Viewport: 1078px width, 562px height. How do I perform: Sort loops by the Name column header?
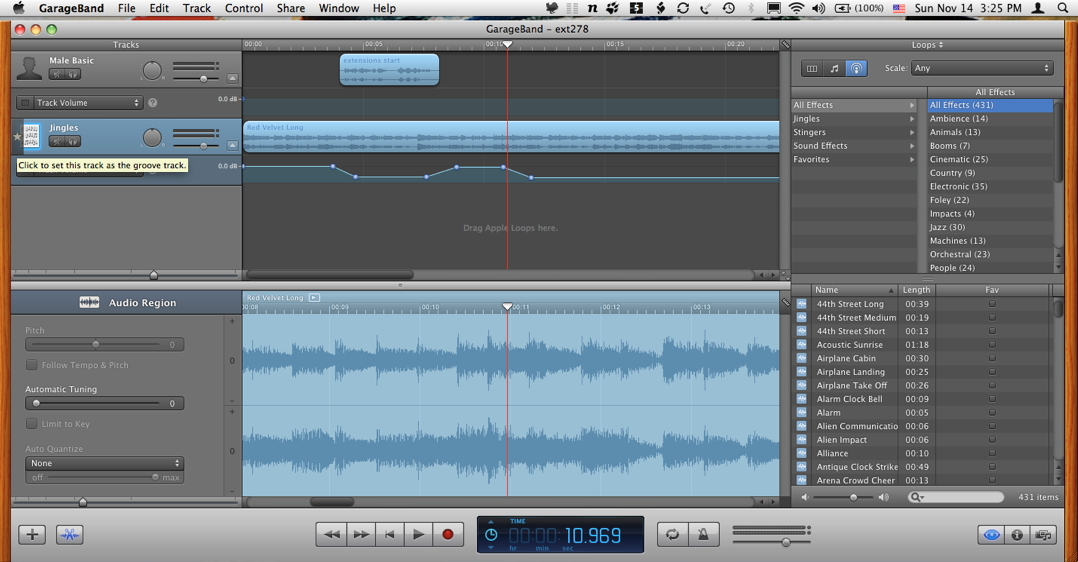(x=854, y=290)
